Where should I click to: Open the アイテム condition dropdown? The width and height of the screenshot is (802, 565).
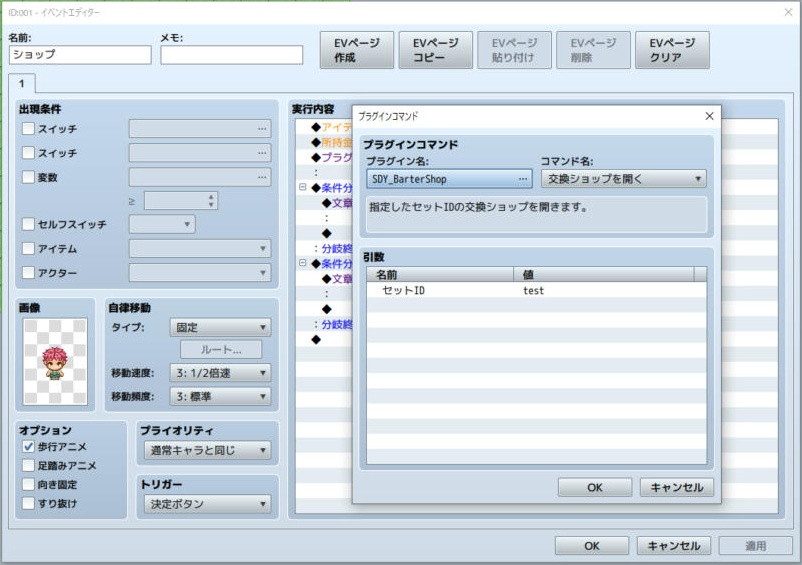pyautogui.click(x=199, y=248)
